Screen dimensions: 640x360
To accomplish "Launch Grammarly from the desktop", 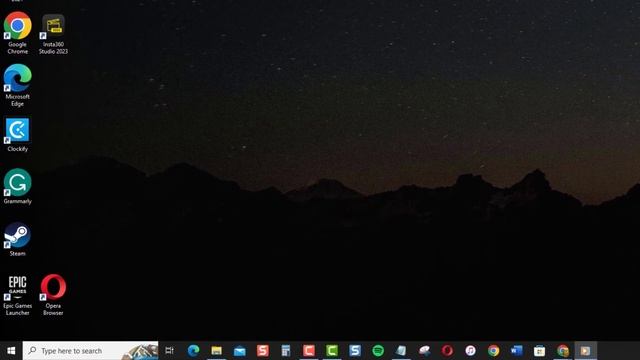I will [18, 186].
